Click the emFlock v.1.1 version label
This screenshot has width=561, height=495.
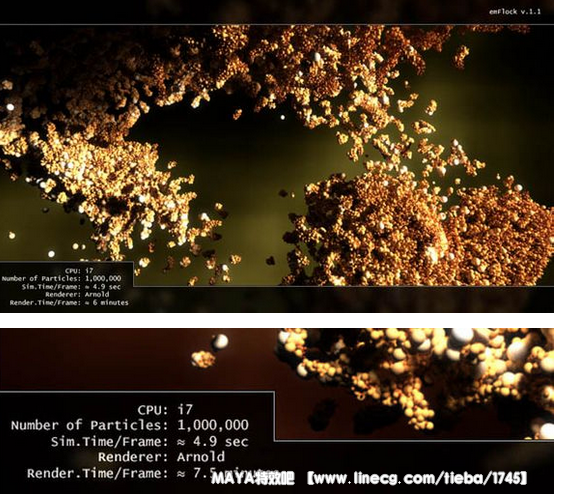pyautogui.click(x=514, y=12)
